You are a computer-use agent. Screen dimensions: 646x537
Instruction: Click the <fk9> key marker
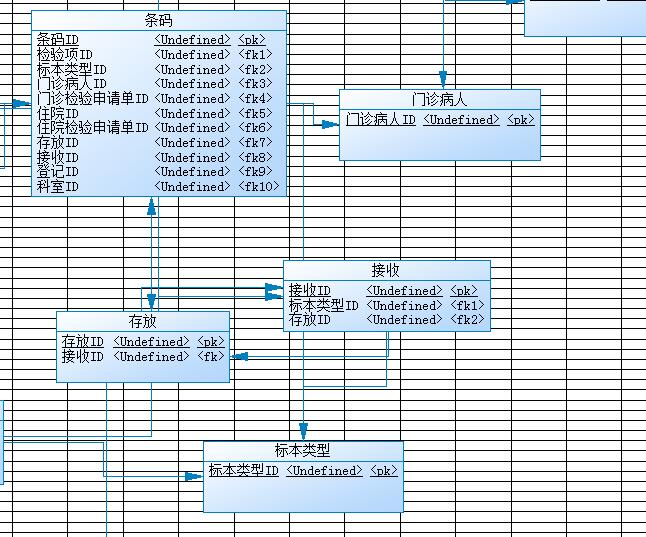click(x=255, y=172)
